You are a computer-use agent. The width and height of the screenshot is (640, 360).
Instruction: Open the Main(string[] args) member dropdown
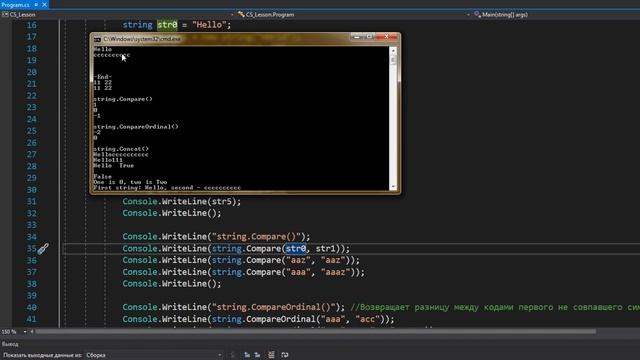point(556,14)
